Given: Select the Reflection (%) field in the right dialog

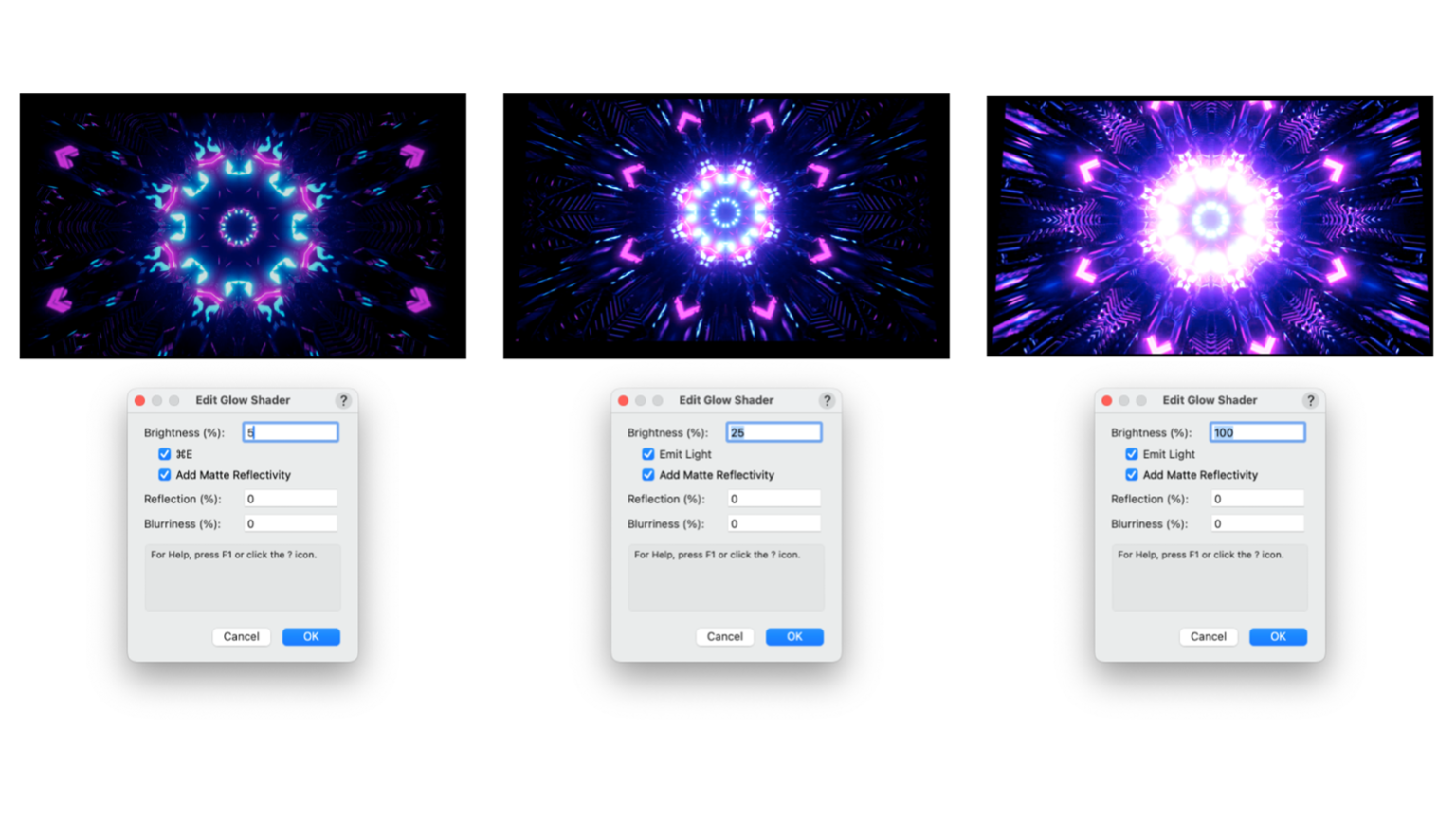Looking at the screenshot, I should pos(1257,499).
